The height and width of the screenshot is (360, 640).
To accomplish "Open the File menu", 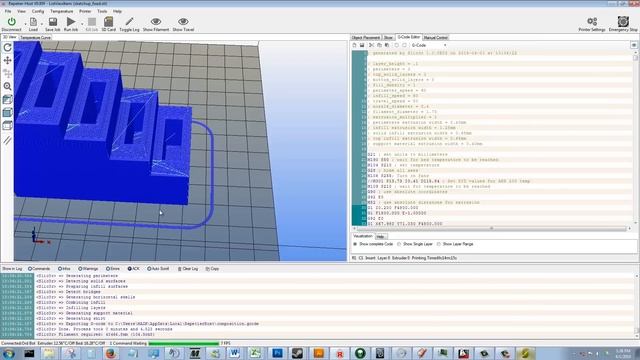I will click(x=8, y=11).
